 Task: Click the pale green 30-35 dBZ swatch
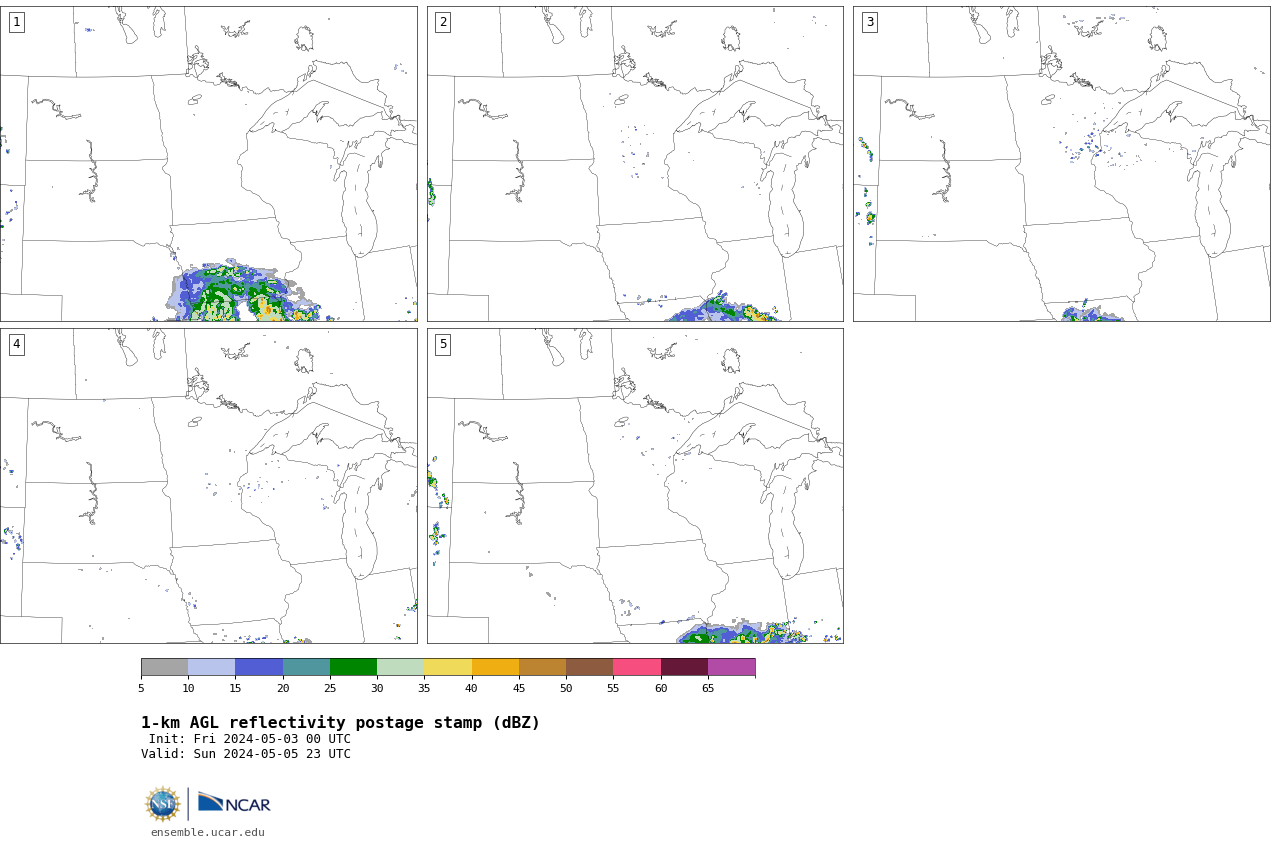(400, 667)
